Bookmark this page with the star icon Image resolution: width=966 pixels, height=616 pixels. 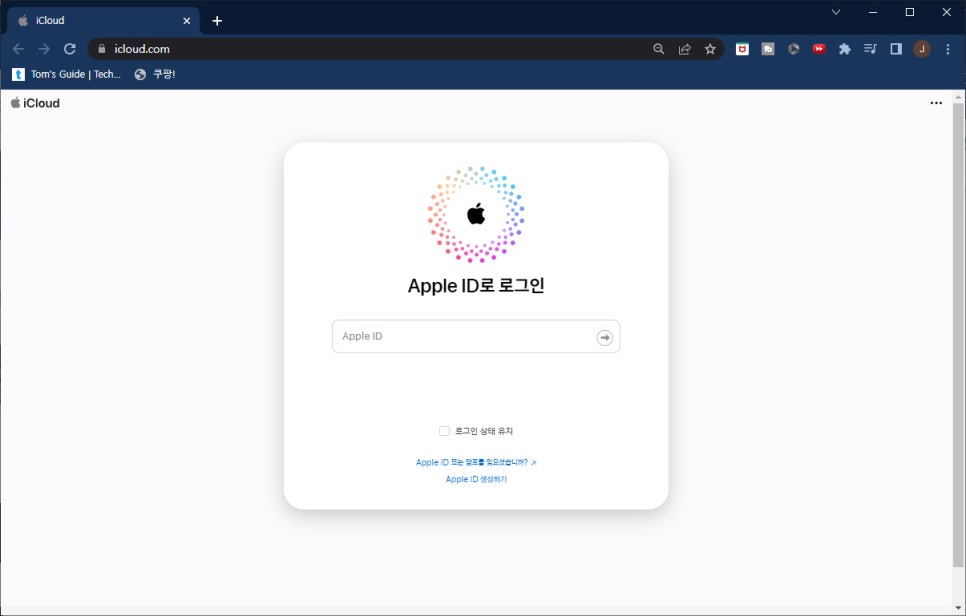pos(710,49)
